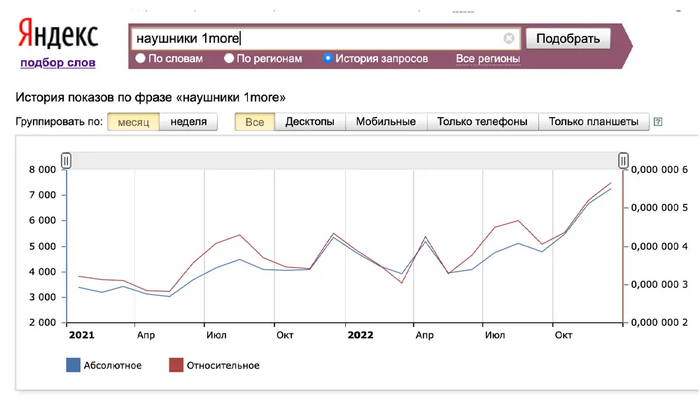The height and width of the screenshot is (420, 700).
Task: Click the Яндекс logo
Action: (57, 36)
